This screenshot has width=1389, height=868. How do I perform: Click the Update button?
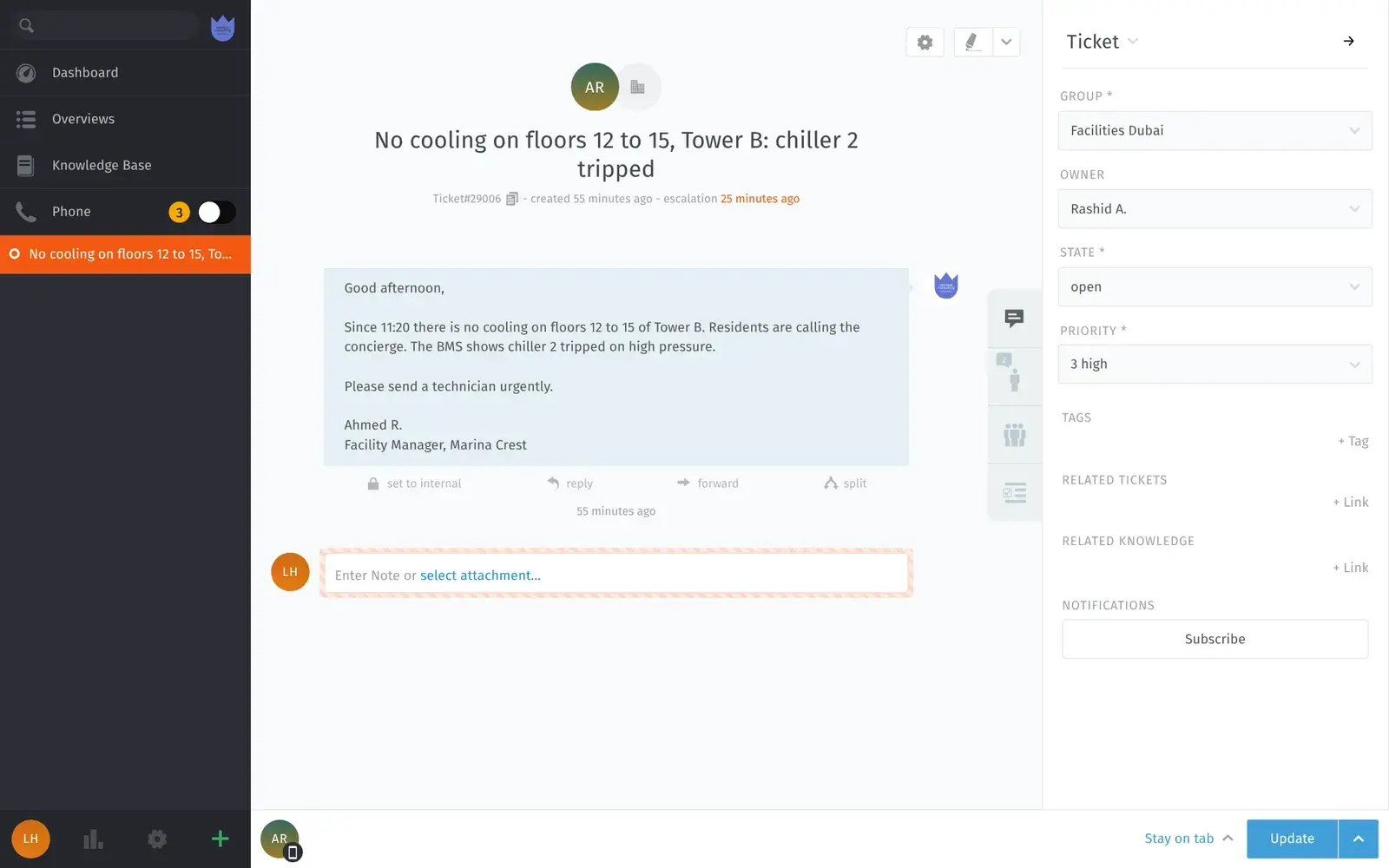(x=1292, y=838)
